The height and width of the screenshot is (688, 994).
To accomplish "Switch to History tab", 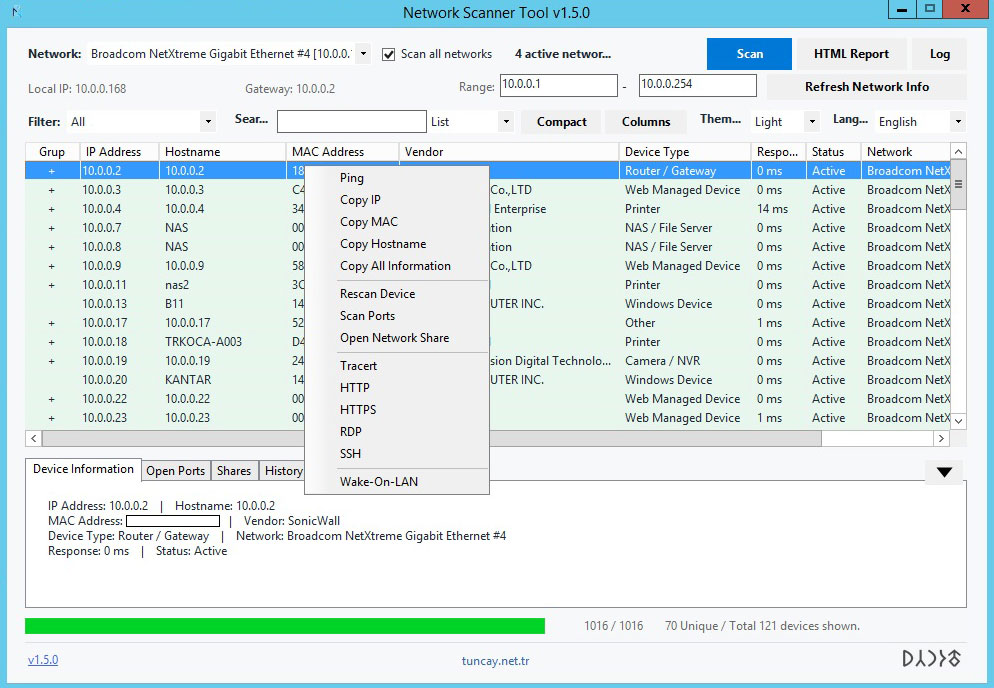I will [x=282, y=471].
